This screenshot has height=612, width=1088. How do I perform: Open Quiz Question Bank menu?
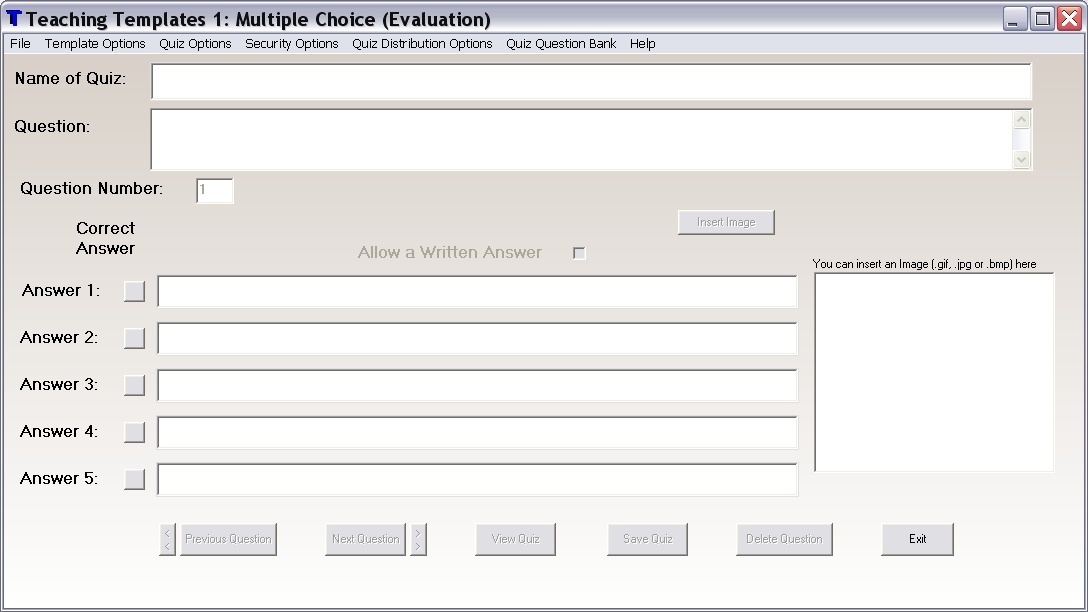coord(561,44)
